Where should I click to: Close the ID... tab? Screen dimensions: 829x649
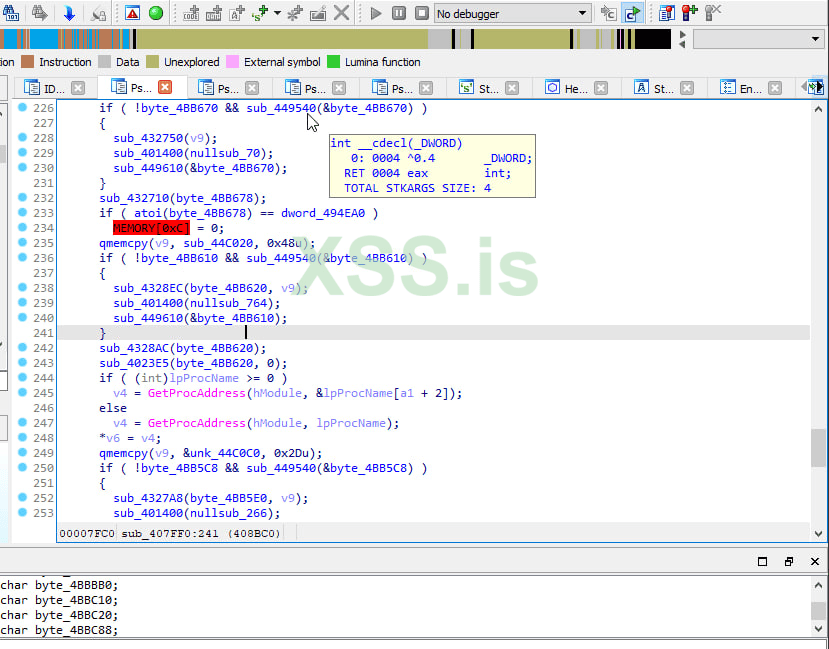(x=78, y=88)
